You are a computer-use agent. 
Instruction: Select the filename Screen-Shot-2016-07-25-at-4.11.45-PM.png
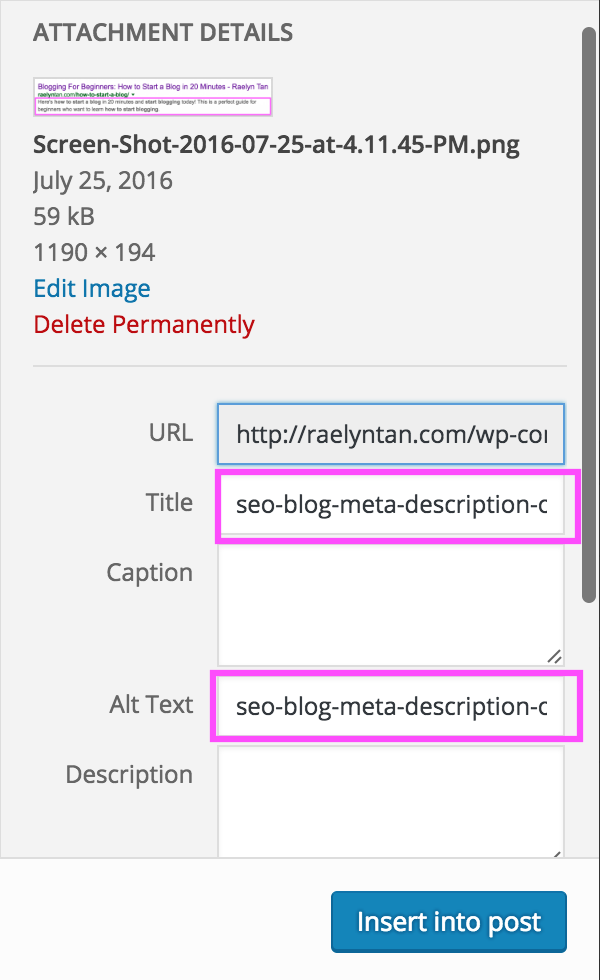pyautogui.click(x=276, y=144)
